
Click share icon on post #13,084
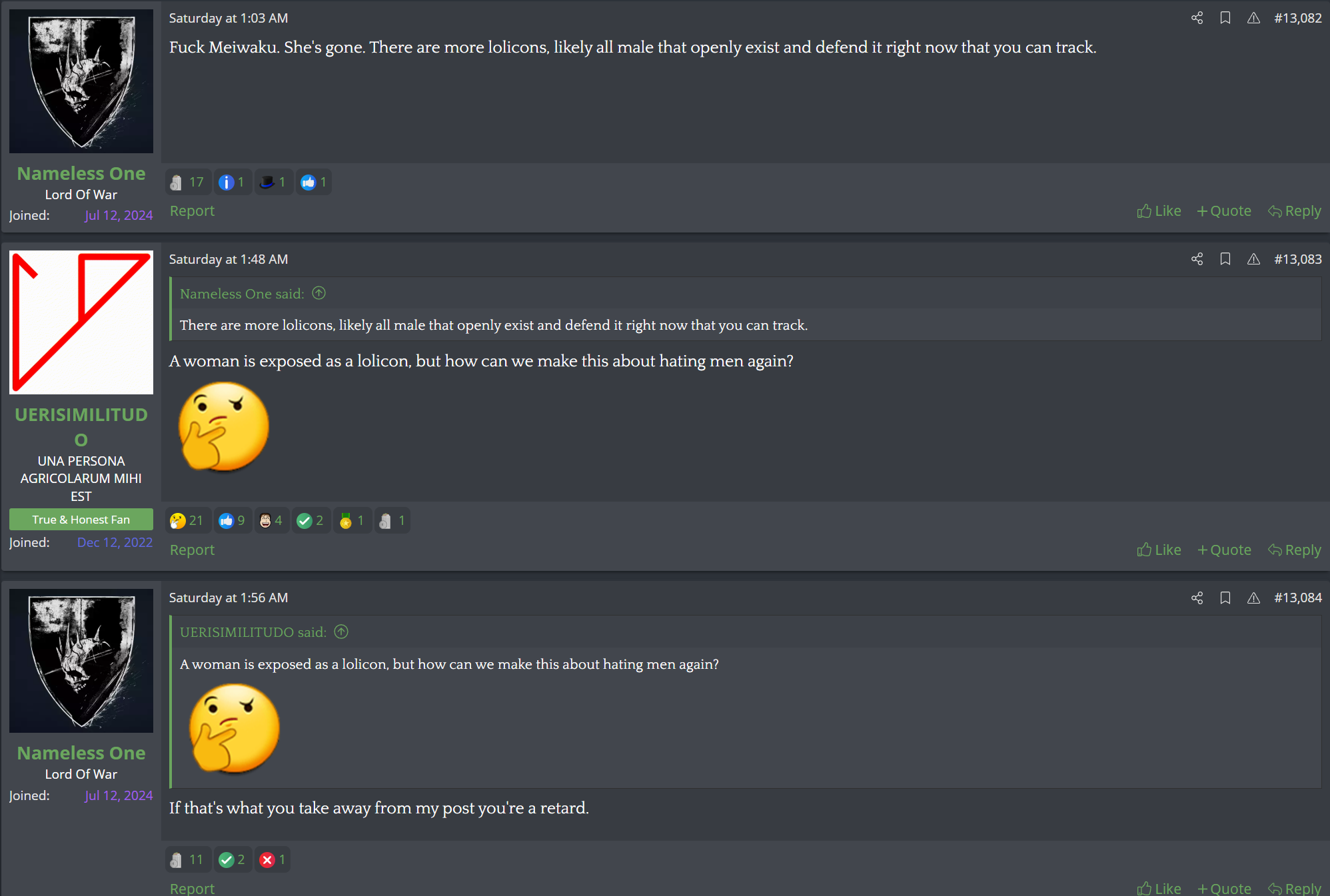point(1197,598)
